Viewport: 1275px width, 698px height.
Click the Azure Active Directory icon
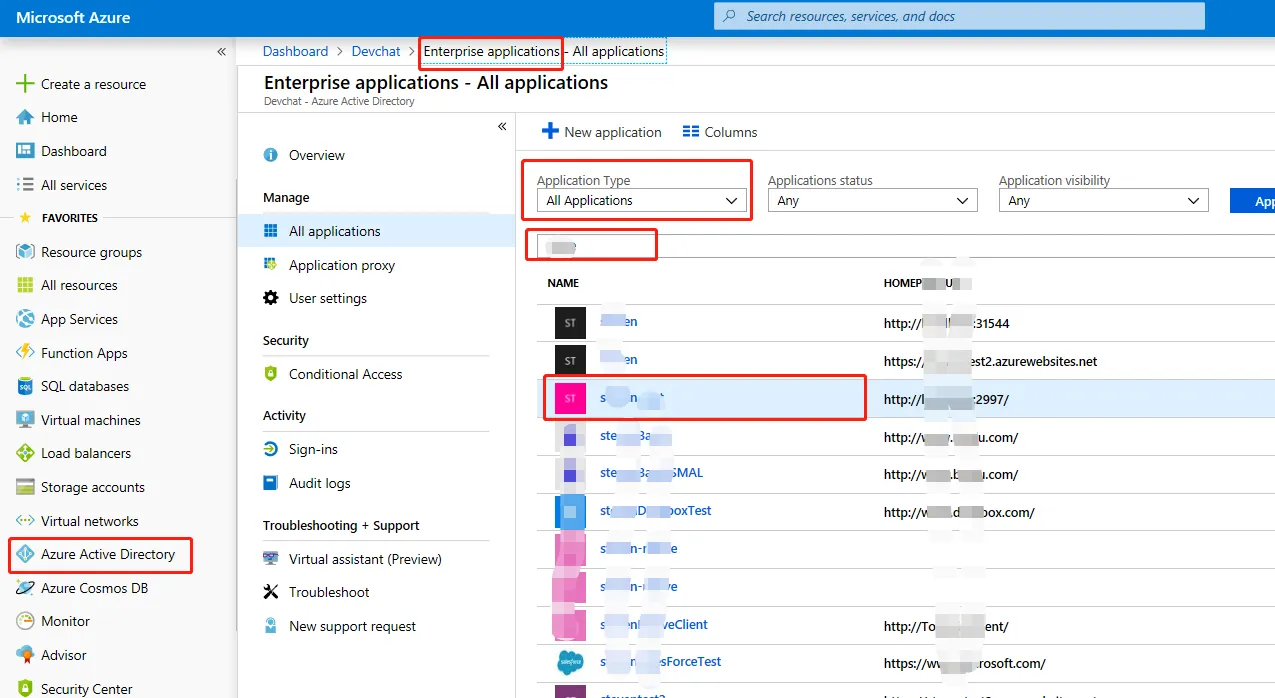[26, 554]
